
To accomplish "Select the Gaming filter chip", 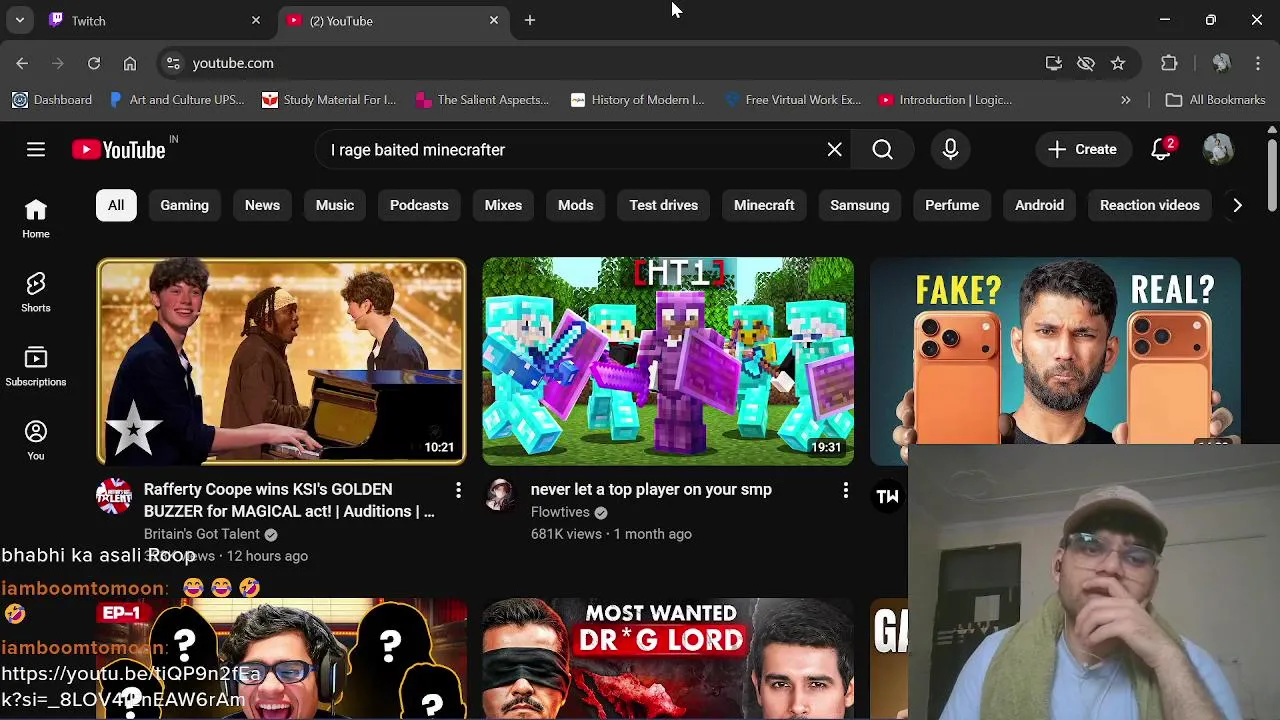I will pyautogui.click(x=184, y=205).
